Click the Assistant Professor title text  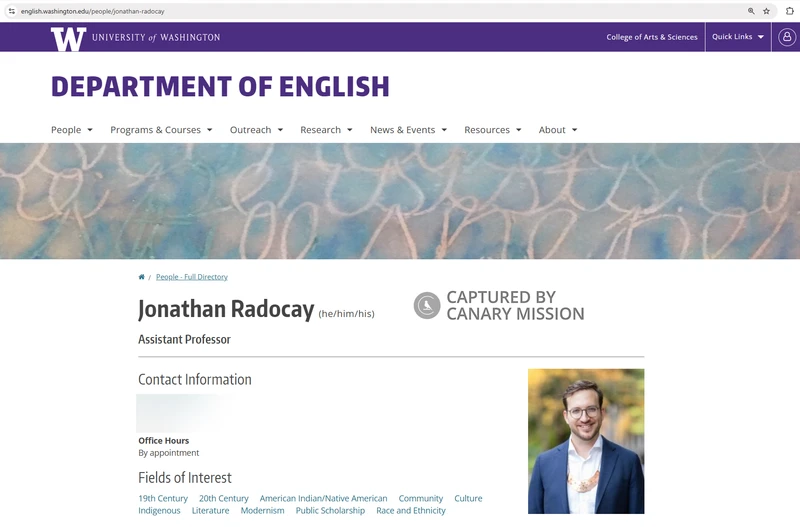pyautogui.click(x=184, y=339)
